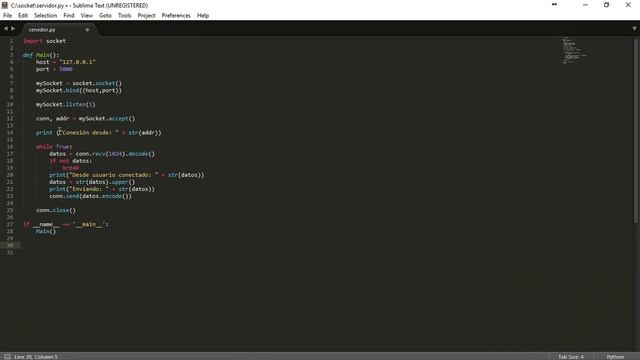Screen dimensions: 640x360
Task: Minimize the Sublime Text window
Action: 585,5
